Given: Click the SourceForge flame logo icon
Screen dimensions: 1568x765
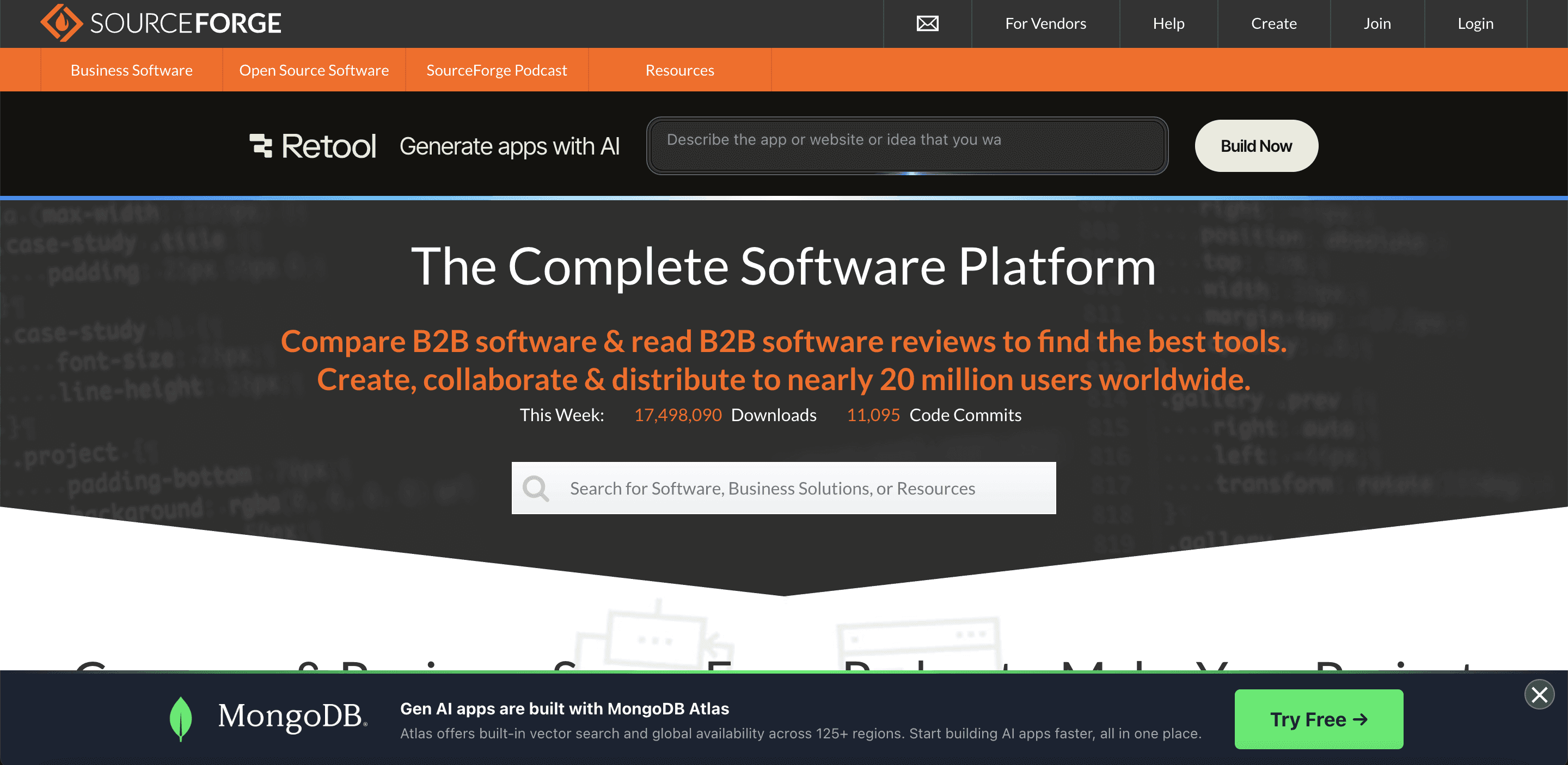Looking at the screenshot, I should click(61, 23).
